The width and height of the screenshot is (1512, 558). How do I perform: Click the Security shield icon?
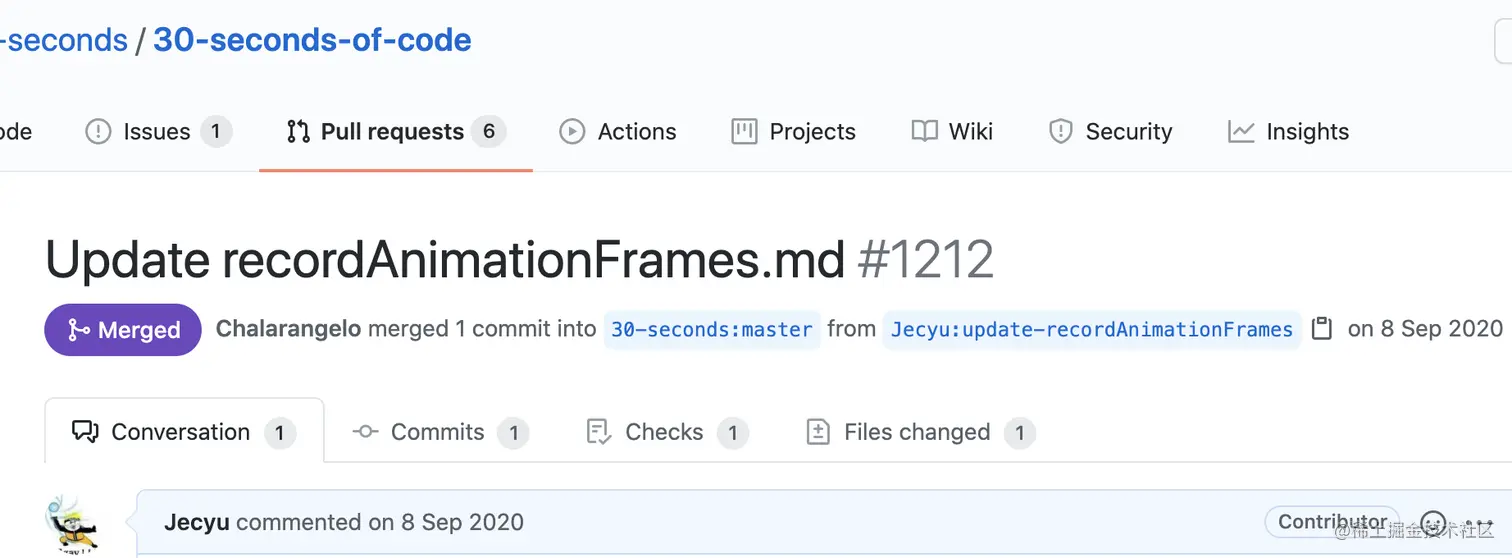[1061, 132]
